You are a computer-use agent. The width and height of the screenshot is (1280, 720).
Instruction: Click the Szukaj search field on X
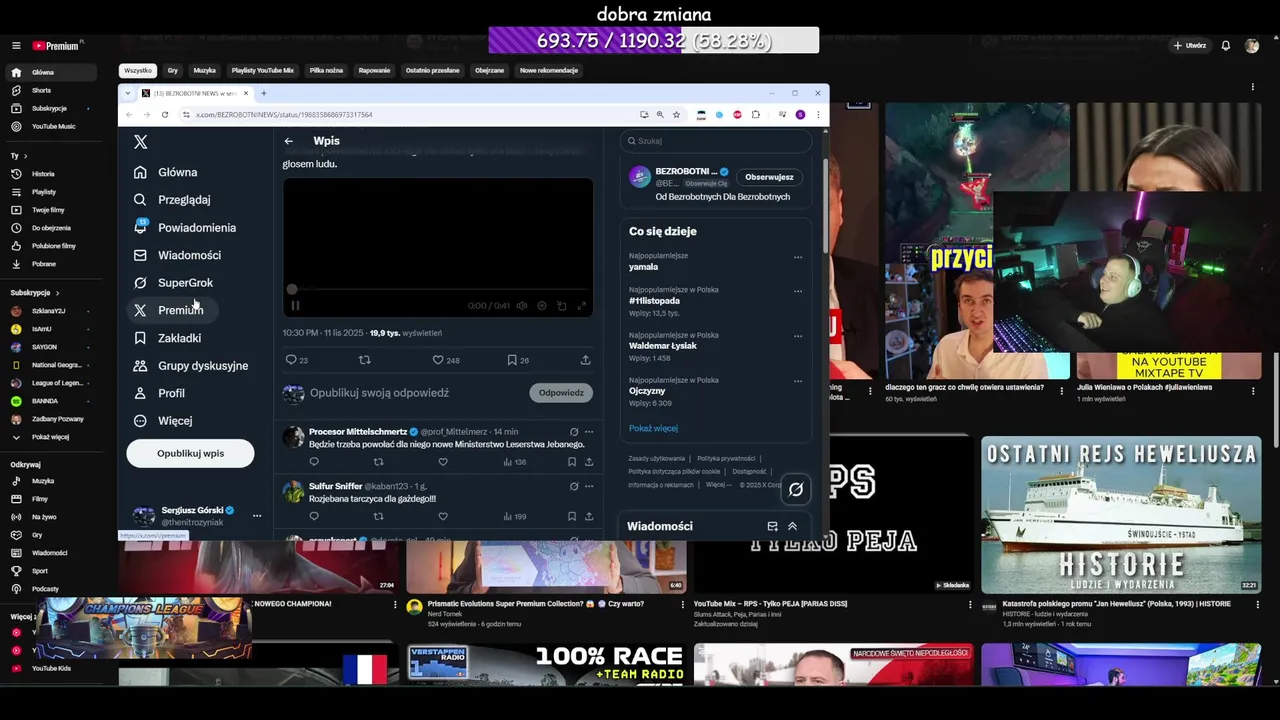pos(715,141)
